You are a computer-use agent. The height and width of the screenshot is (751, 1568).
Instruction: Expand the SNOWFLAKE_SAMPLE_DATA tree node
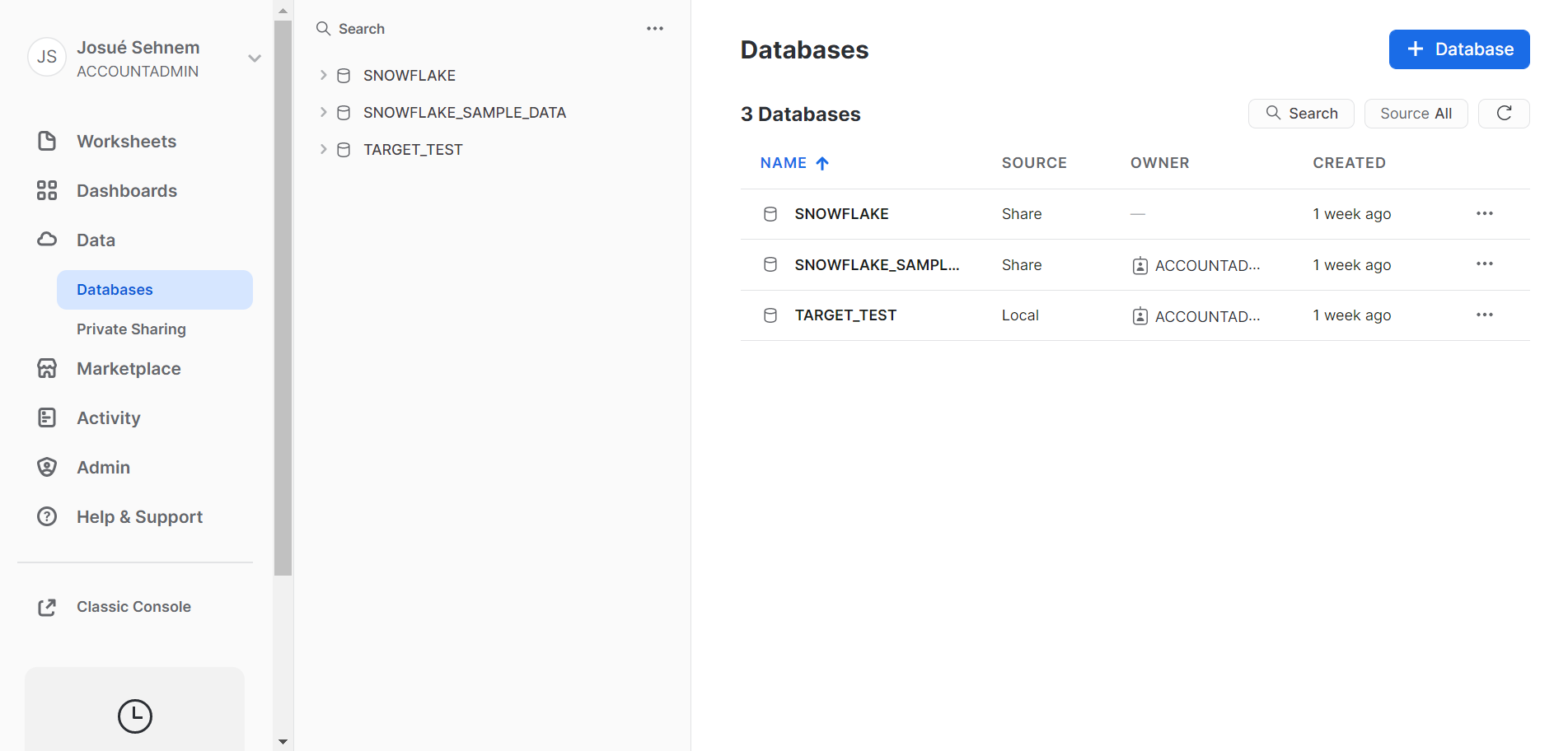(323, 112)
